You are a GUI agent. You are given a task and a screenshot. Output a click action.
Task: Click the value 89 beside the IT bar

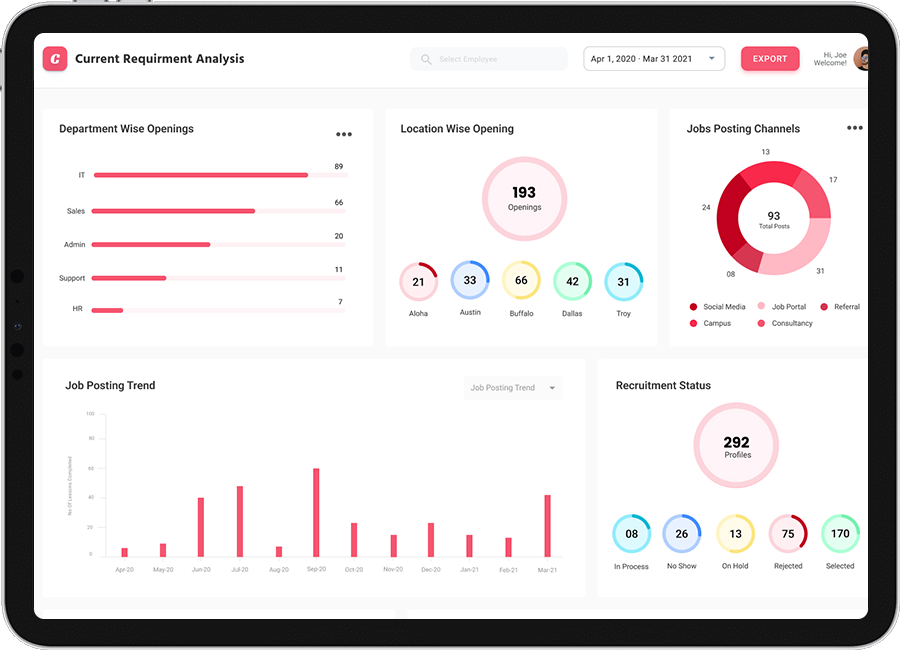[x=339, y=167]
